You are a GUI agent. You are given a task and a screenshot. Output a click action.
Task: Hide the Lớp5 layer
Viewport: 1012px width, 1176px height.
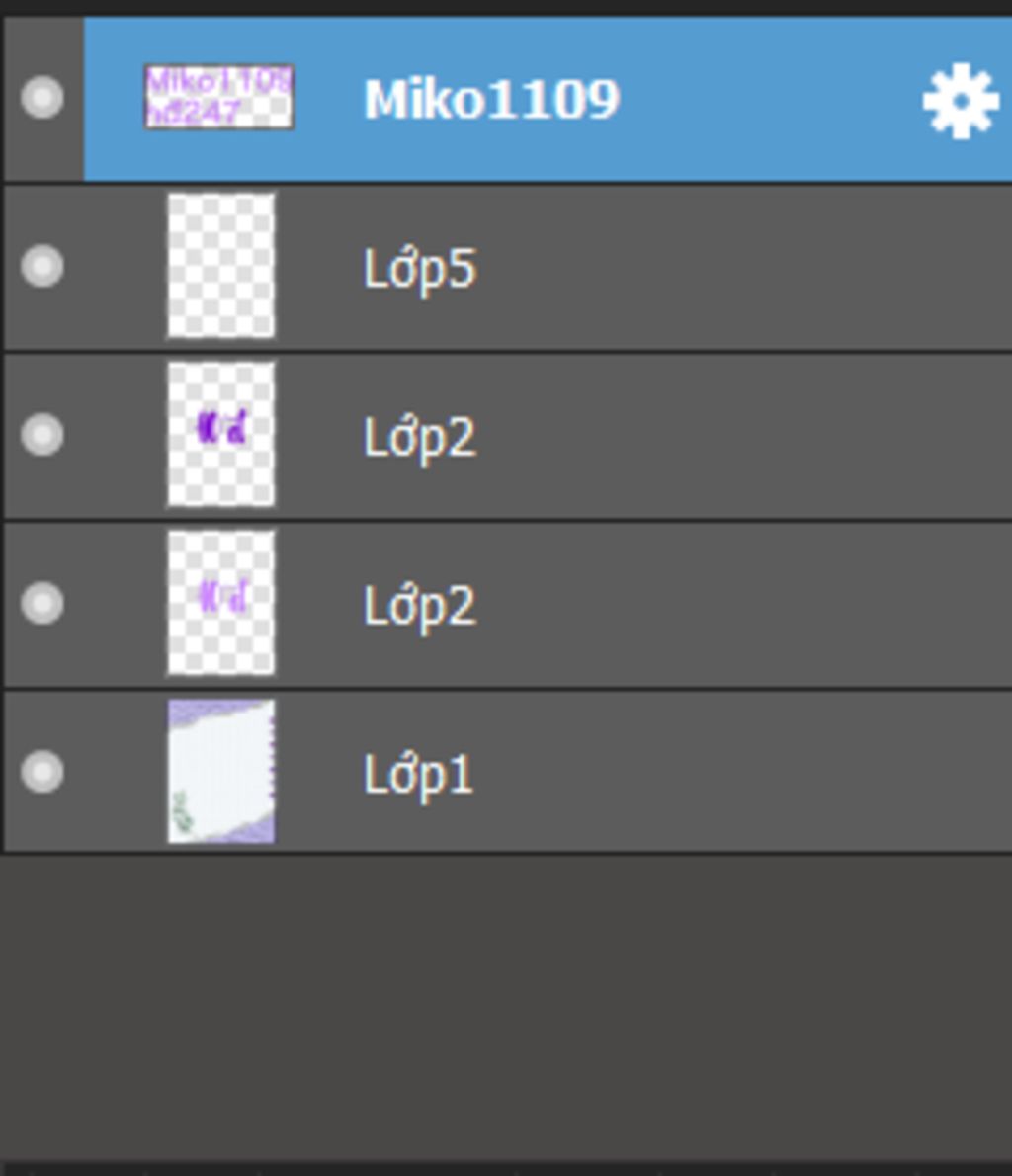point(42,266)
